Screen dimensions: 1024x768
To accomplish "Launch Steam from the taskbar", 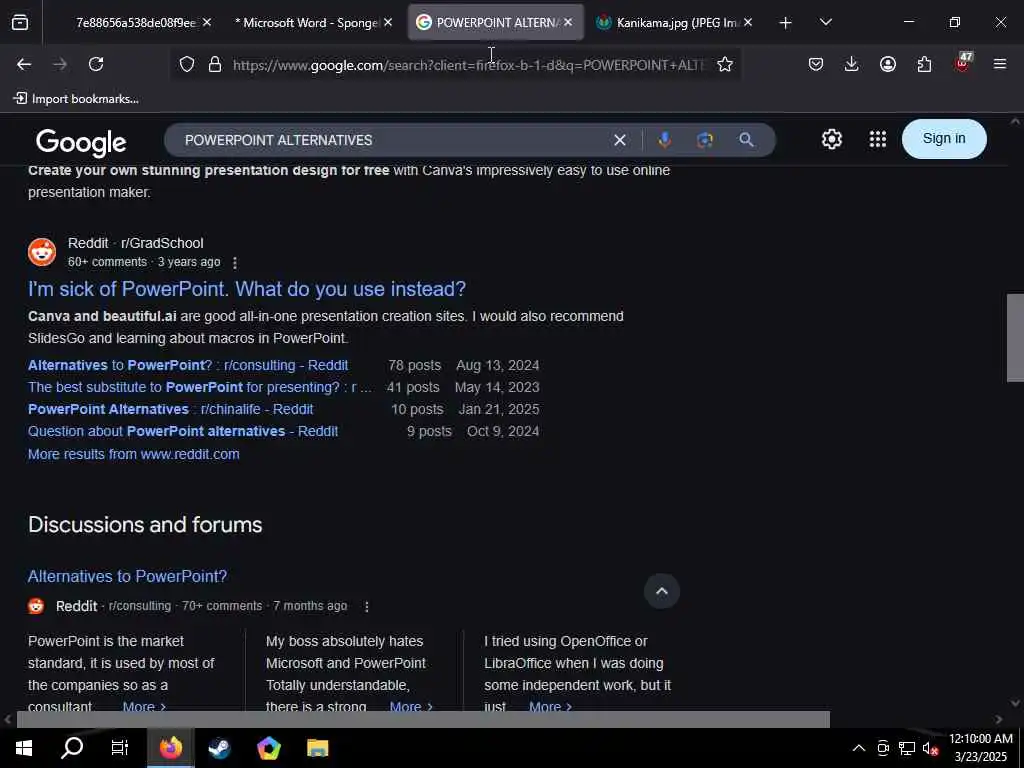I will [219, 748].
